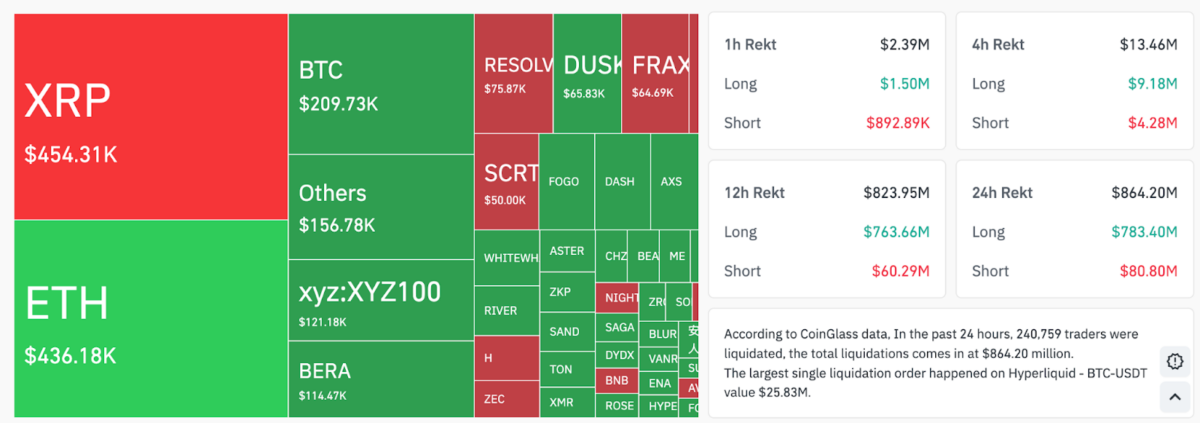
Task: Open the xyz:XYZ100 heatmap tile
Action: (x=380, y=301)
